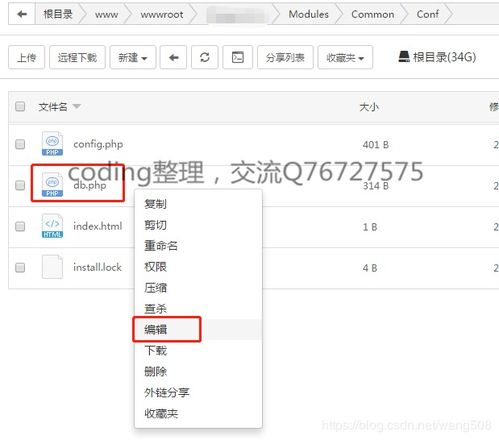
Task: Click the 根目录(34G) disk icon
Action: (404, 57)
